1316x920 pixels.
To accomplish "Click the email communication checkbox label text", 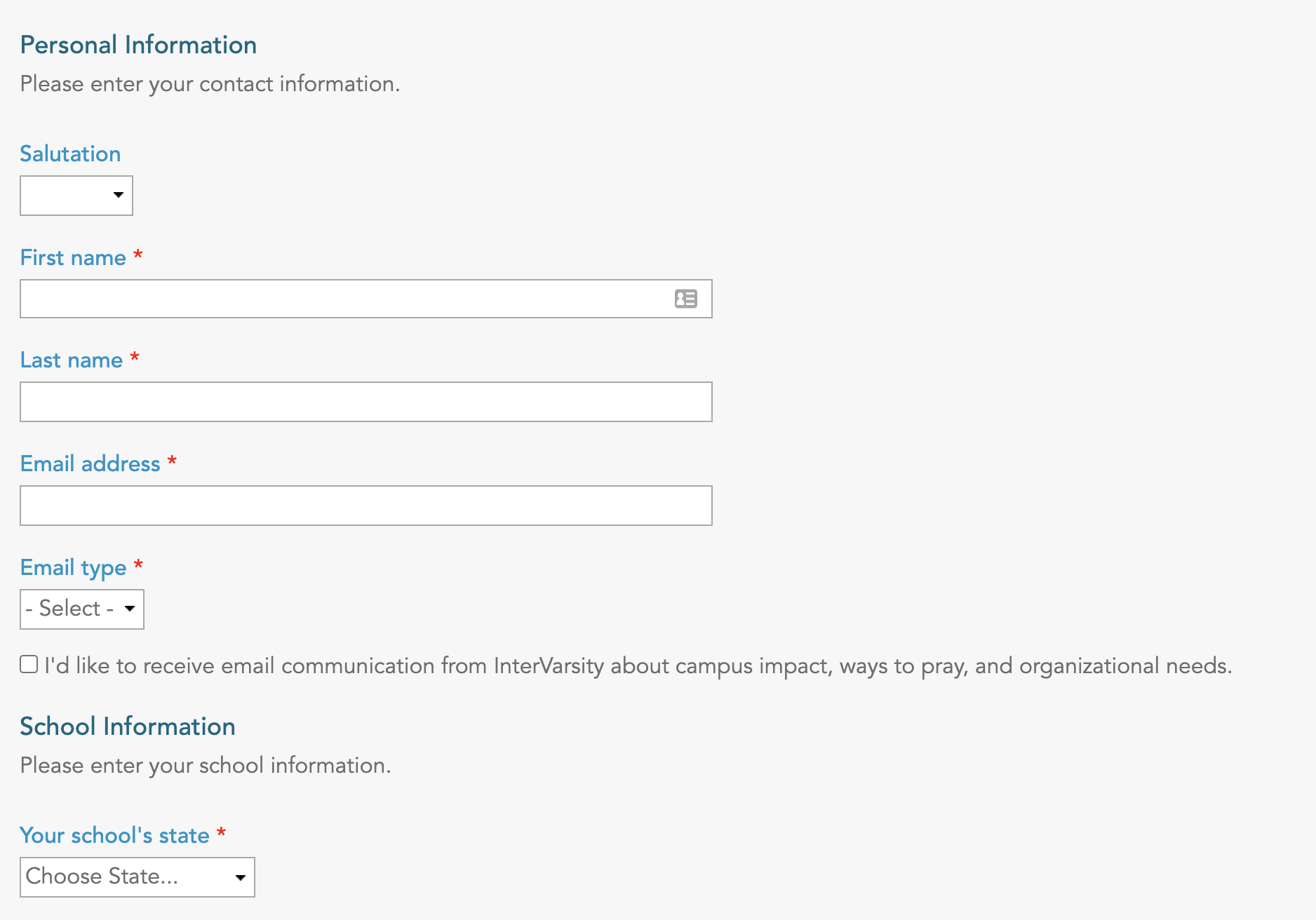I will coord(638,665).
